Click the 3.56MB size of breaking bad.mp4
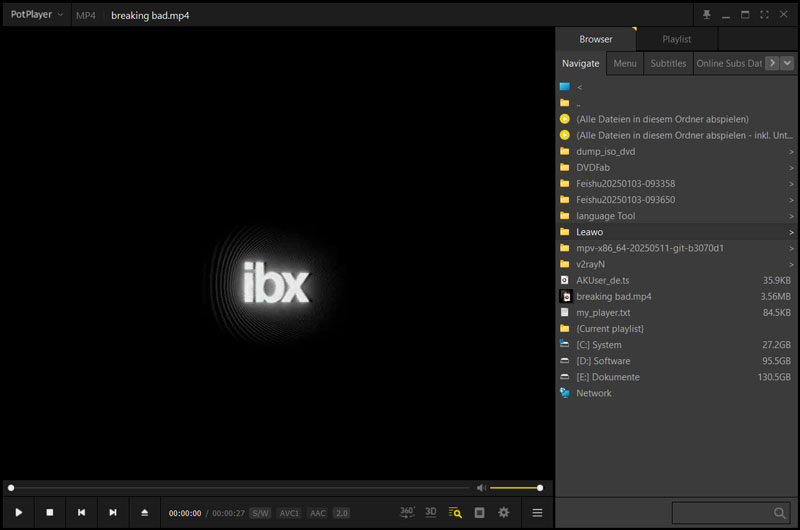 point(776,296)
